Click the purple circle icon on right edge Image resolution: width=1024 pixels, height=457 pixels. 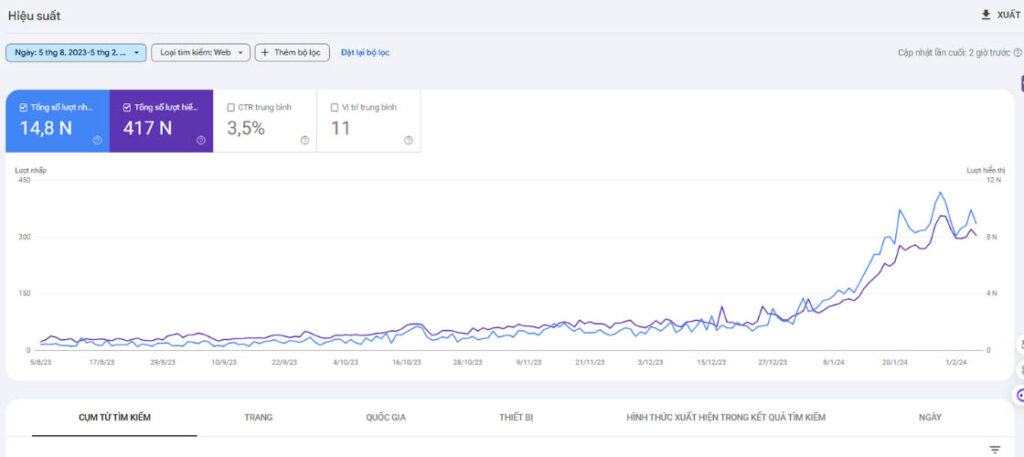1020,395
